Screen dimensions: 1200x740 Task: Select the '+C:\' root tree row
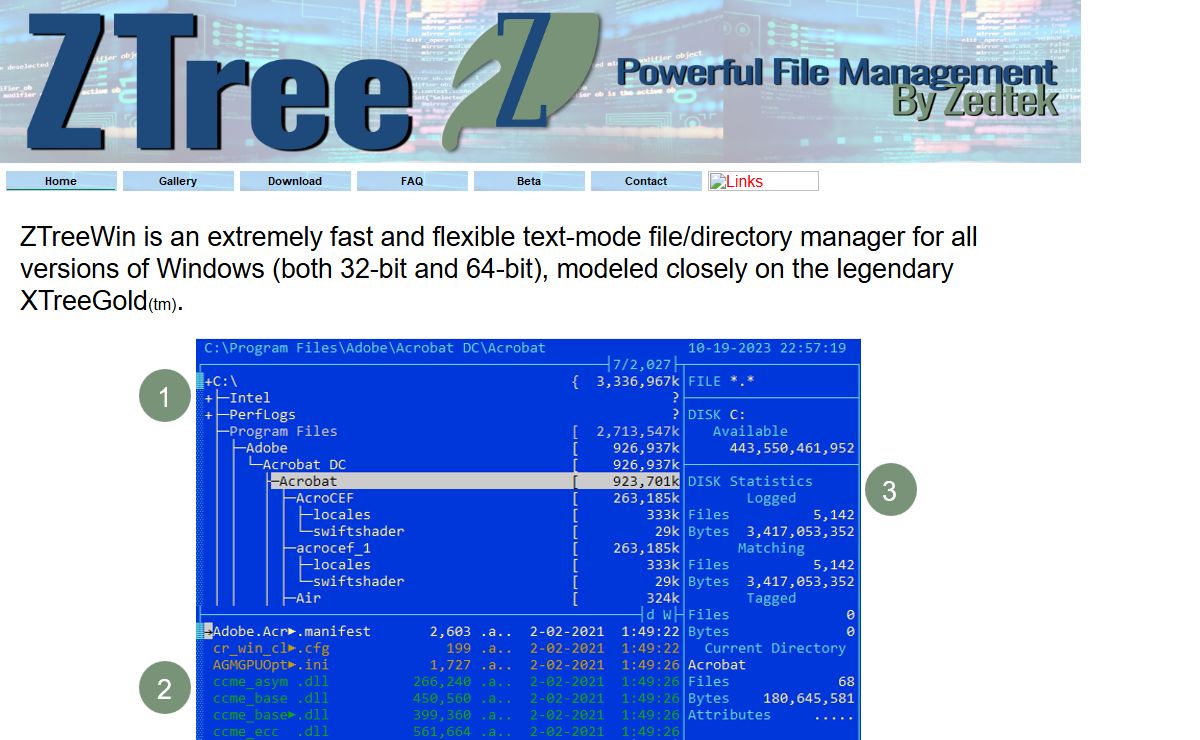click(x=440, y=381)
